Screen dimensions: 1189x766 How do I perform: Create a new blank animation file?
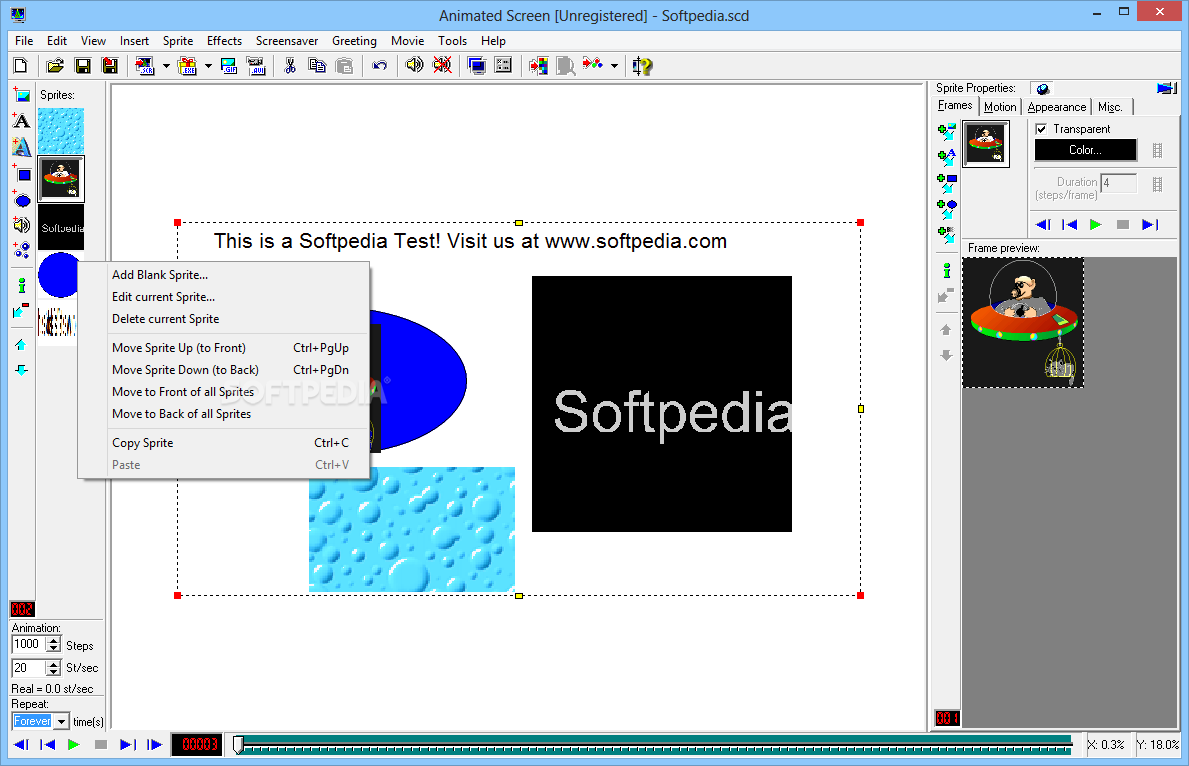[20, 66]
